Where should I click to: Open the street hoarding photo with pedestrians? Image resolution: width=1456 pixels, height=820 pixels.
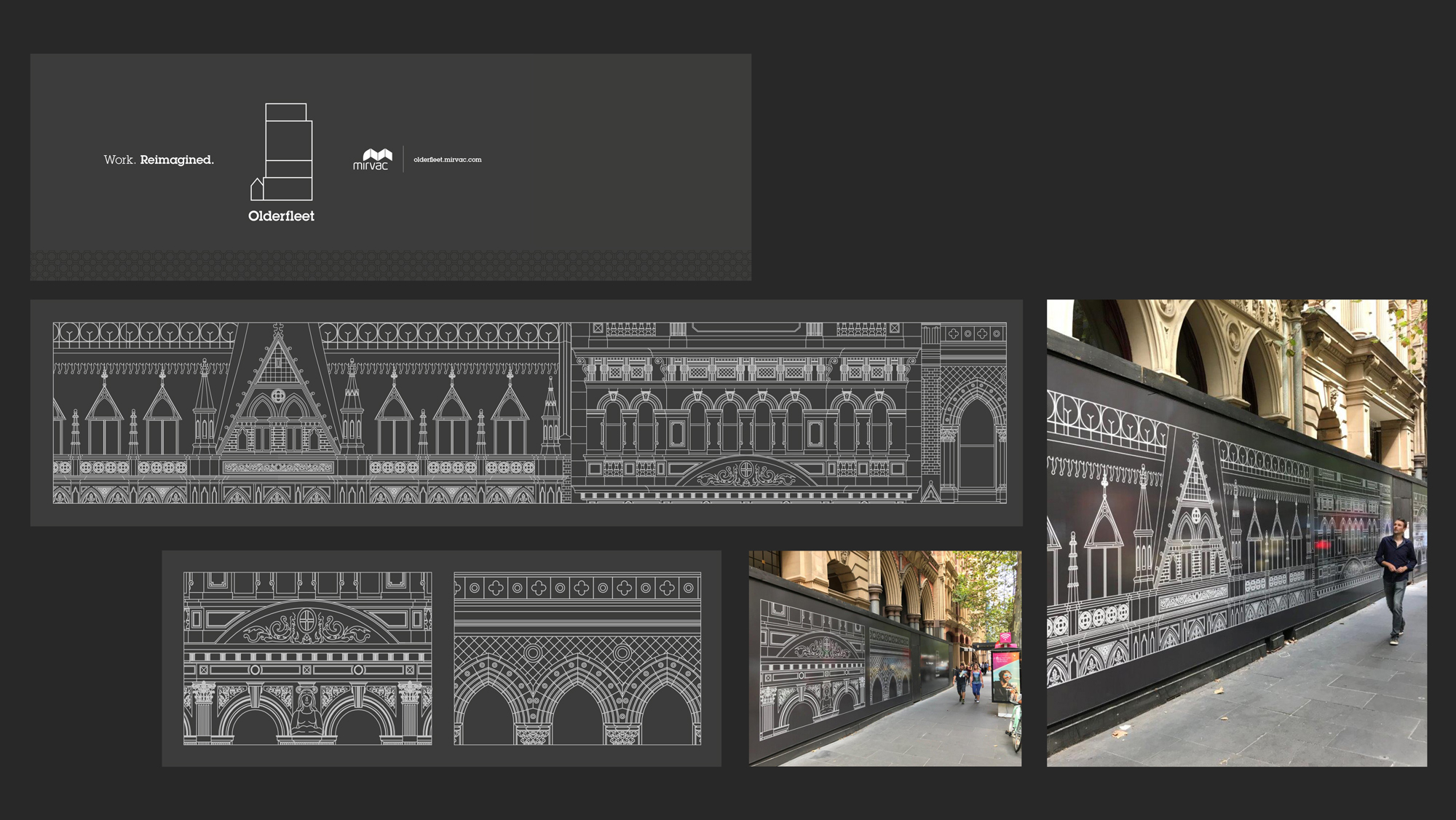tap(885, 658)
